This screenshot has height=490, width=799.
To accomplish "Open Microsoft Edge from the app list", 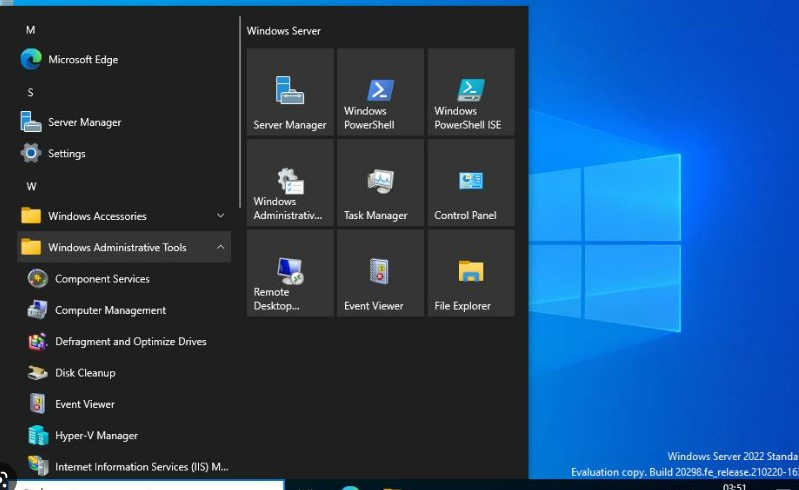I will 124,60.
